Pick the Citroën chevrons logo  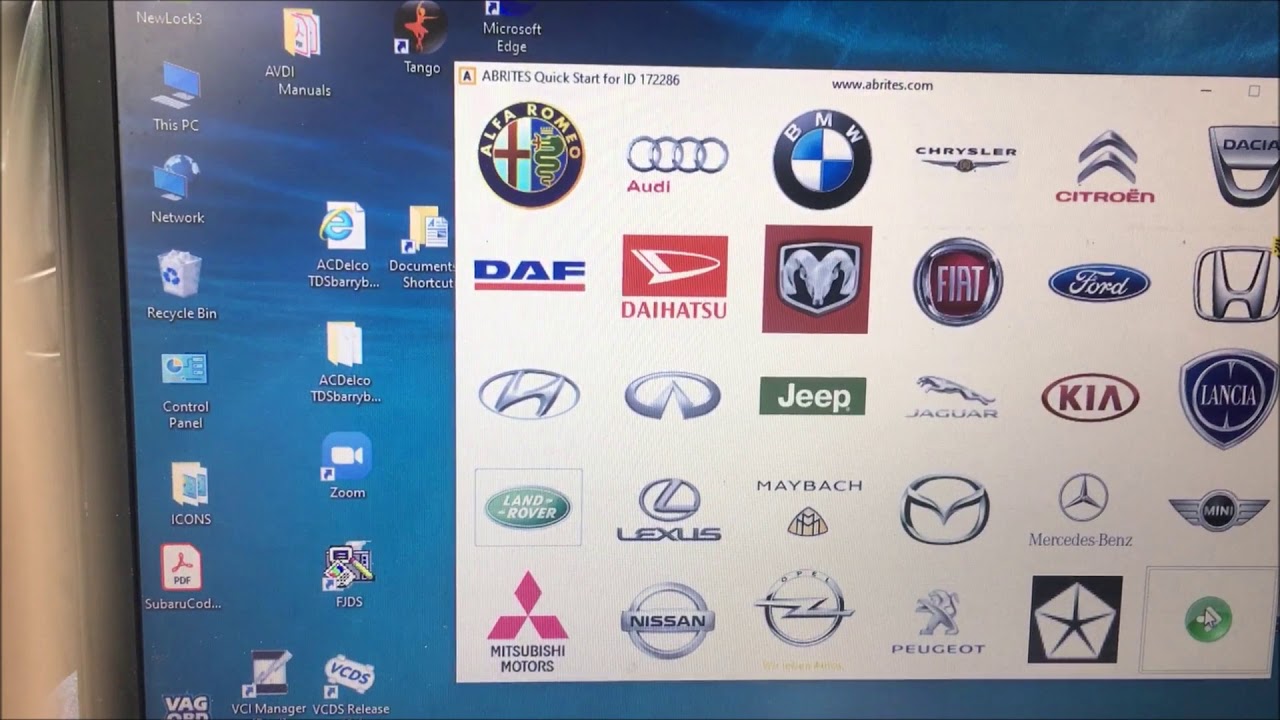[x=1105, y=167]
